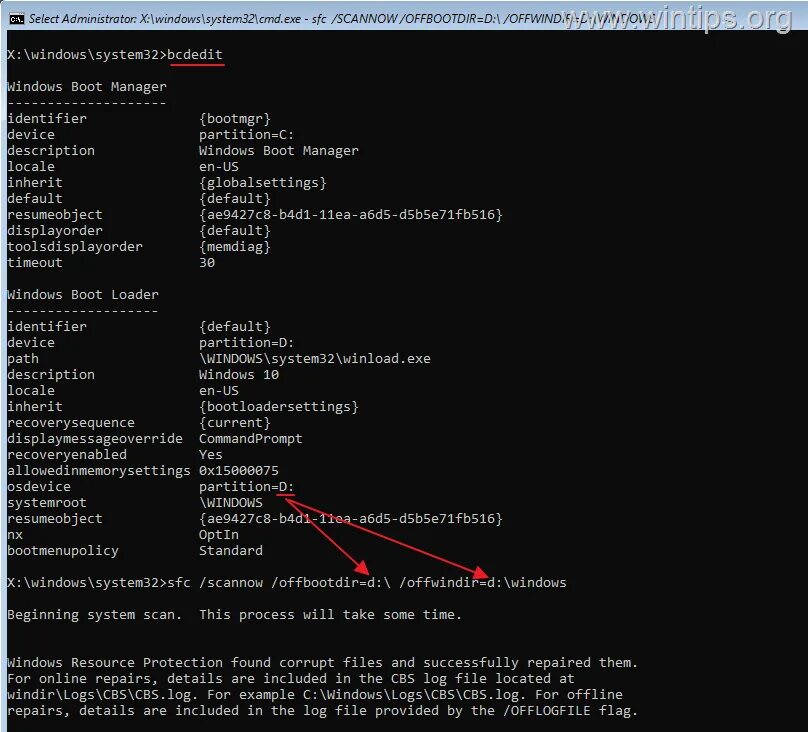Click the cmd.exe icon in title bar
This screenshot has height=732, width=808.
point(16,19)
